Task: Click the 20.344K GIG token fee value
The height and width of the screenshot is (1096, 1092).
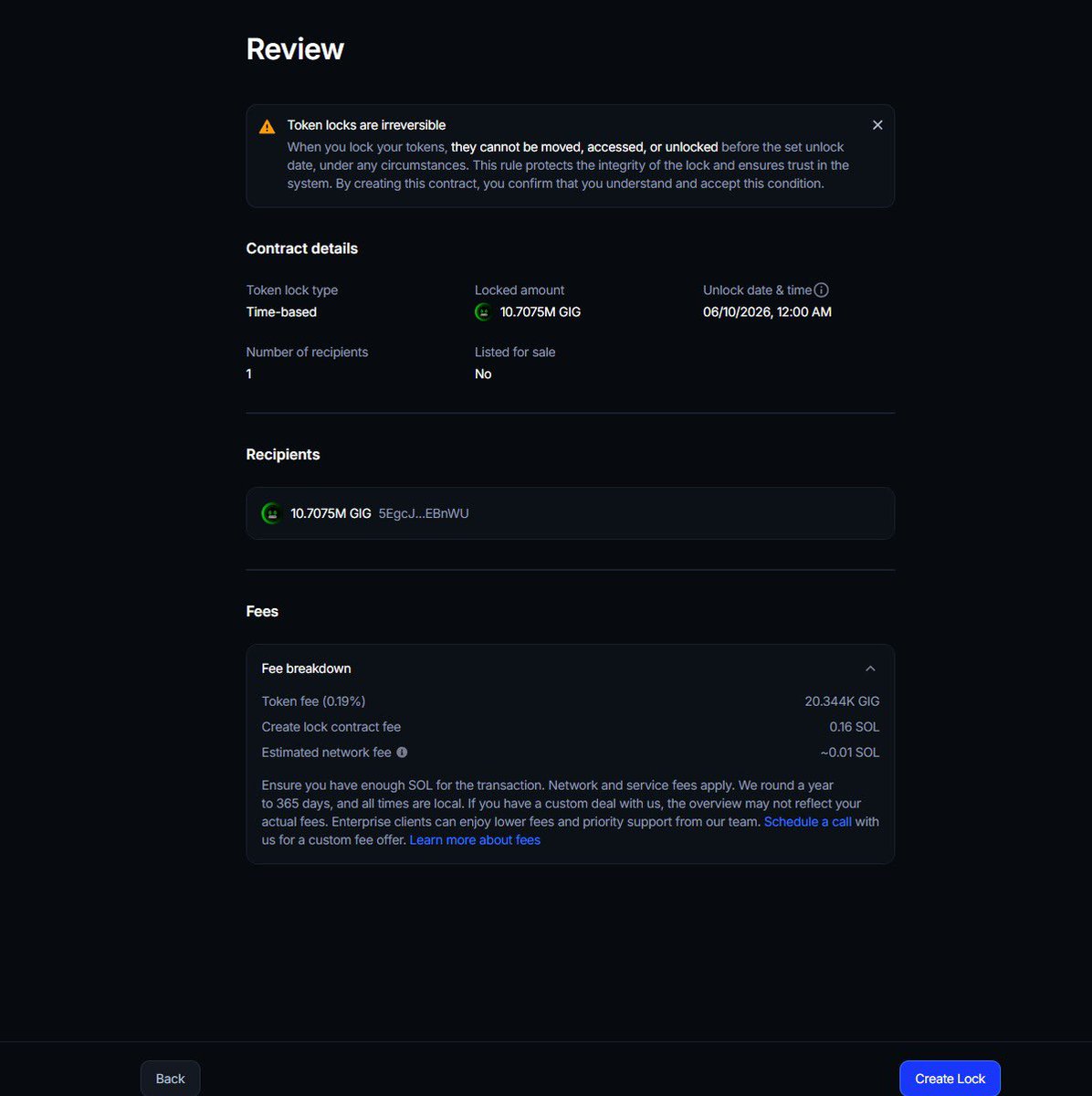Action: pos(842,701)
